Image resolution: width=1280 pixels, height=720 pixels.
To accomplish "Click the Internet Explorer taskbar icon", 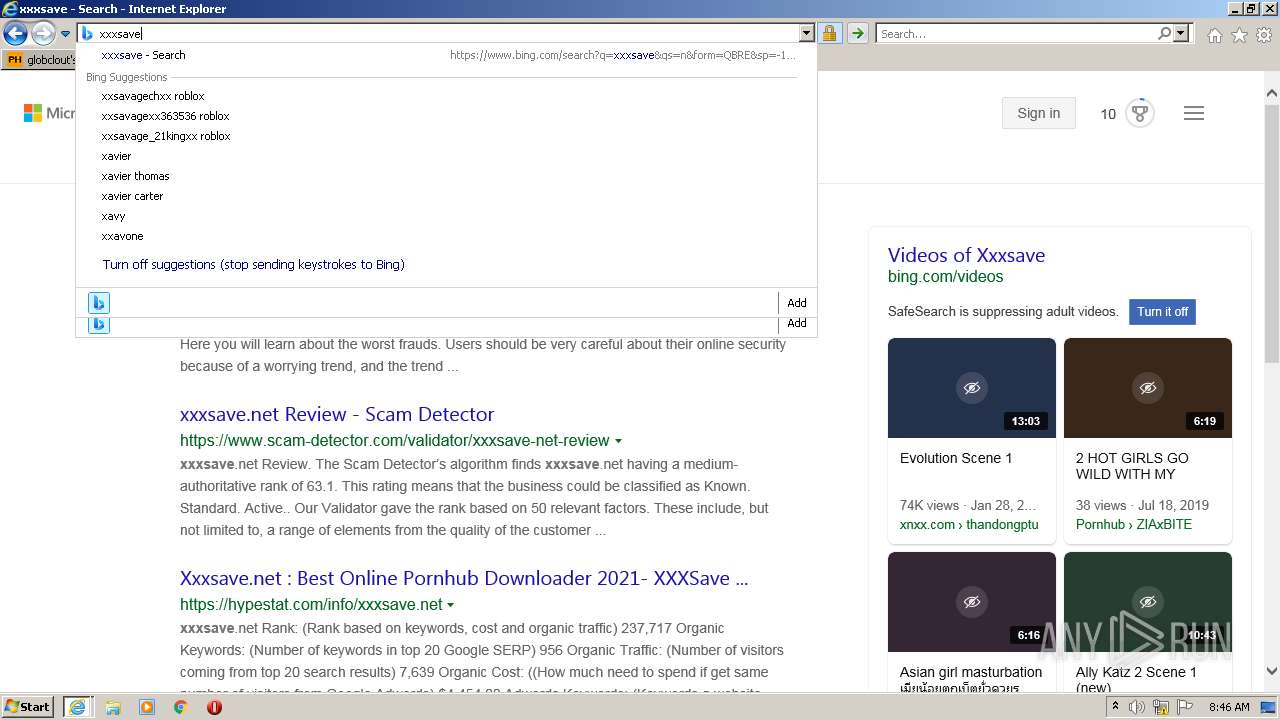I will pos(77,707).
